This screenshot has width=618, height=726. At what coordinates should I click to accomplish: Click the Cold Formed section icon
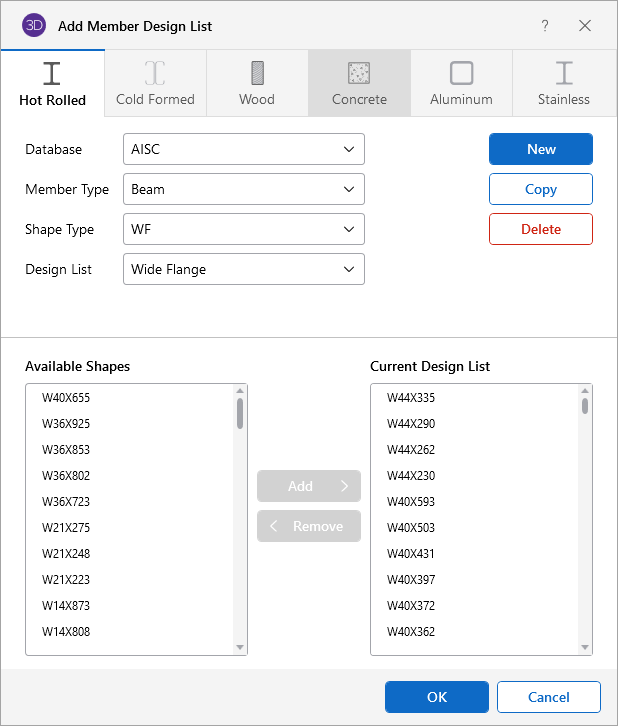click(x=155, y=73)
